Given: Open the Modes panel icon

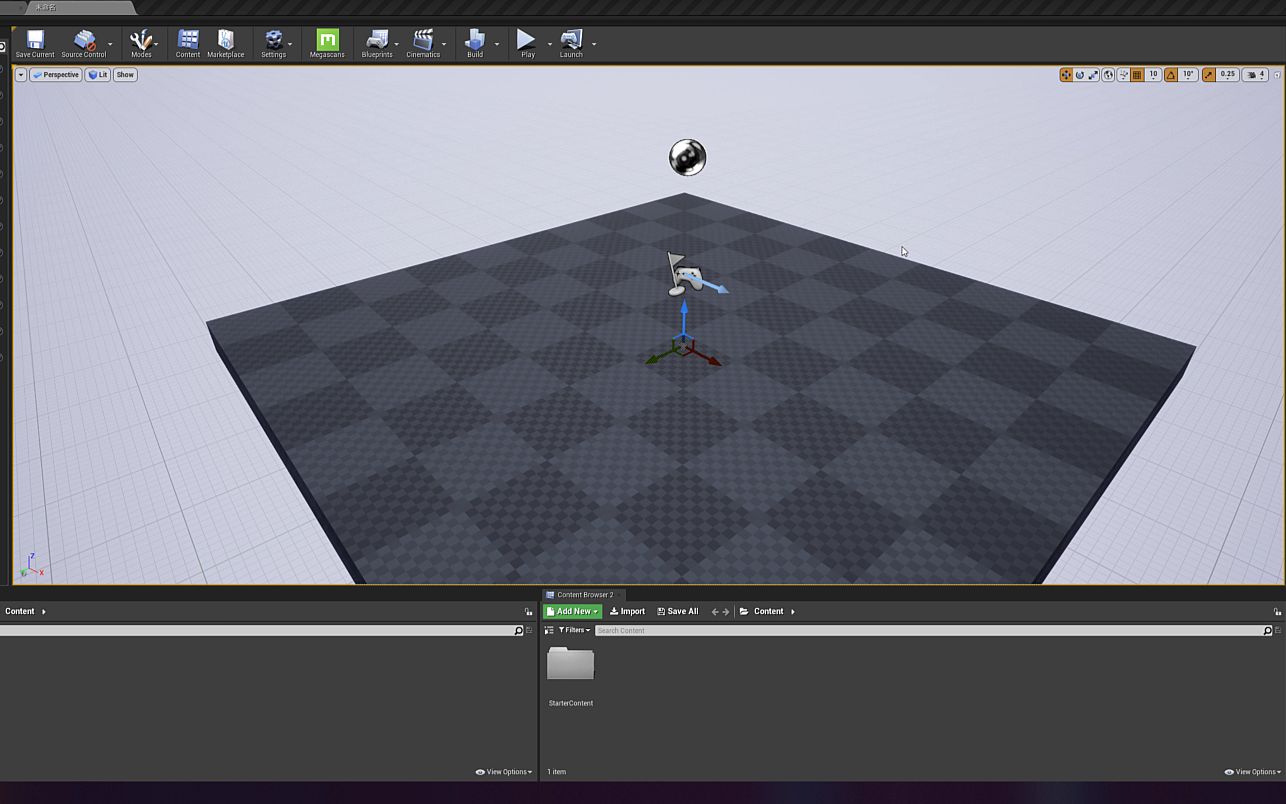Looking at the screenshot, I should [x=140, y=40].
